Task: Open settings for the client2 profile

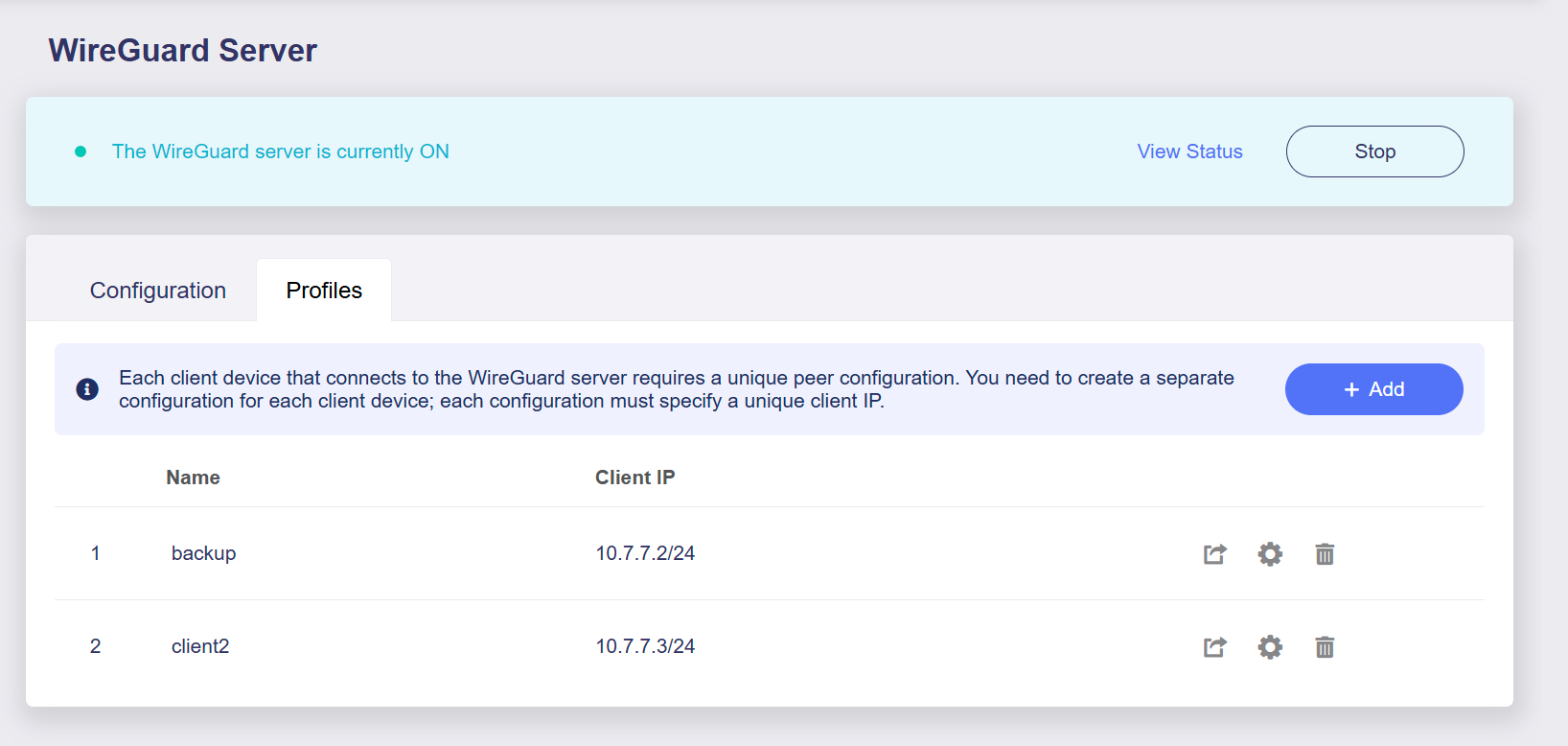Action: pos(1270,647)
